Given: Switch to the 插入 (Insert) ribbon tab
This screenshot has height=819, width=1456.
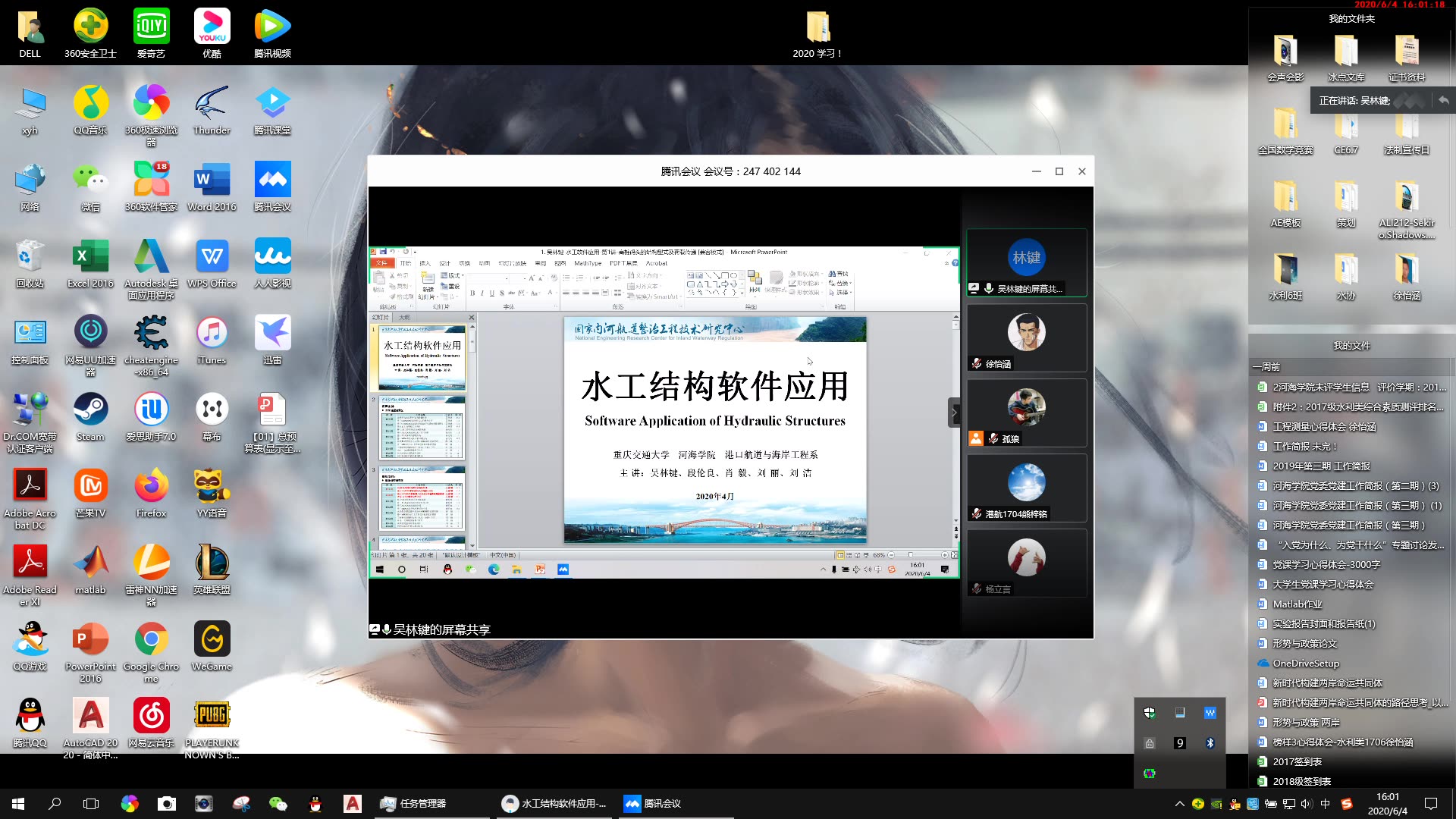Looking at the screenshot, I should 425,263.
